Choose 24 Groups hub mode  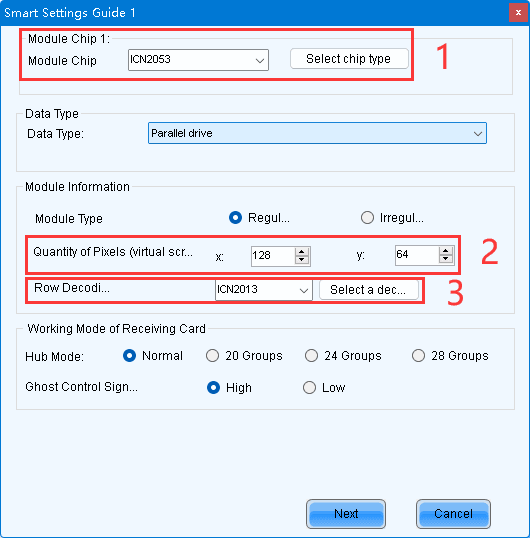pyautogui.click(x=311, y=355)
